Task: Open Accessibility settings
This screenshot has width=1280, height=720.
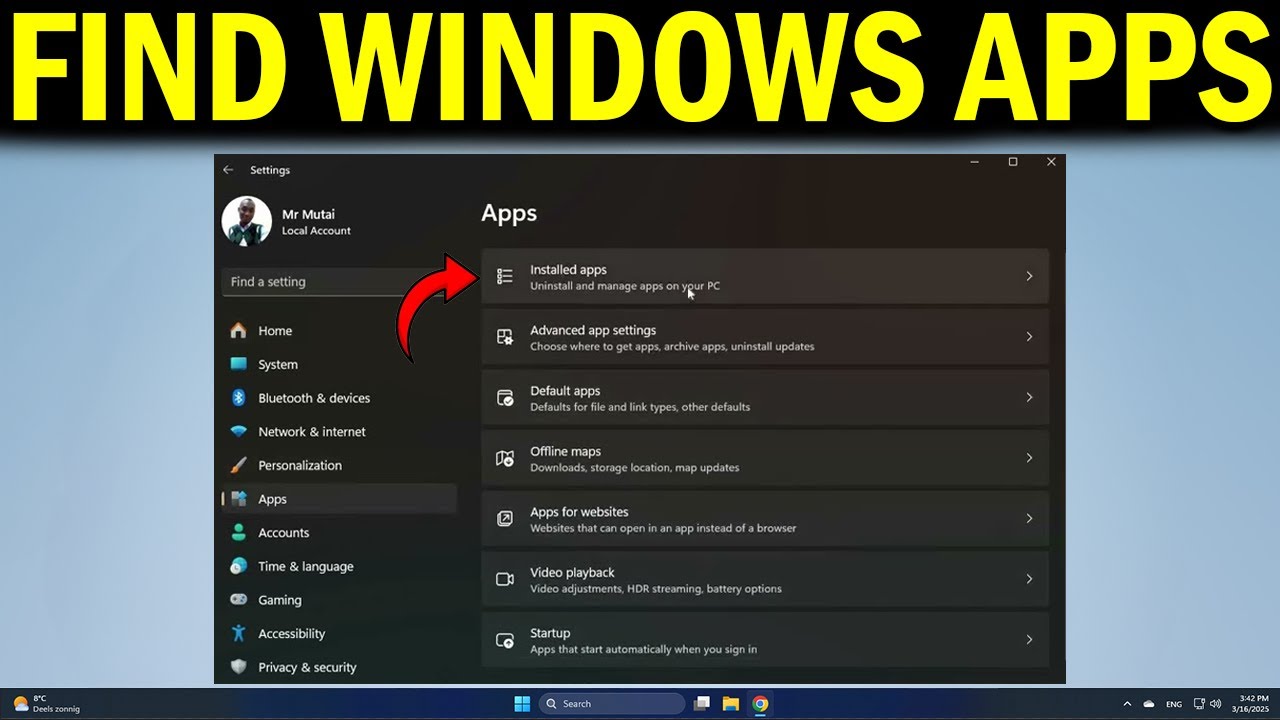Action: coord(339,634)
